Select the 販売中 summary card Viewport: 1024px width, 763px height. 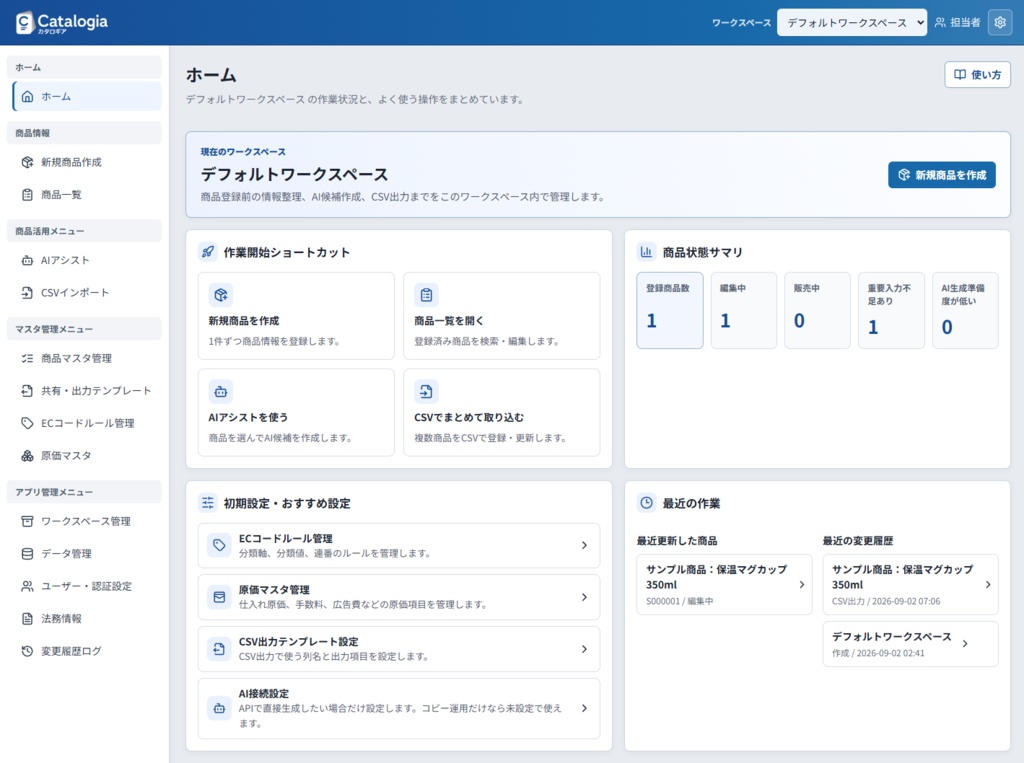point(818,310)
